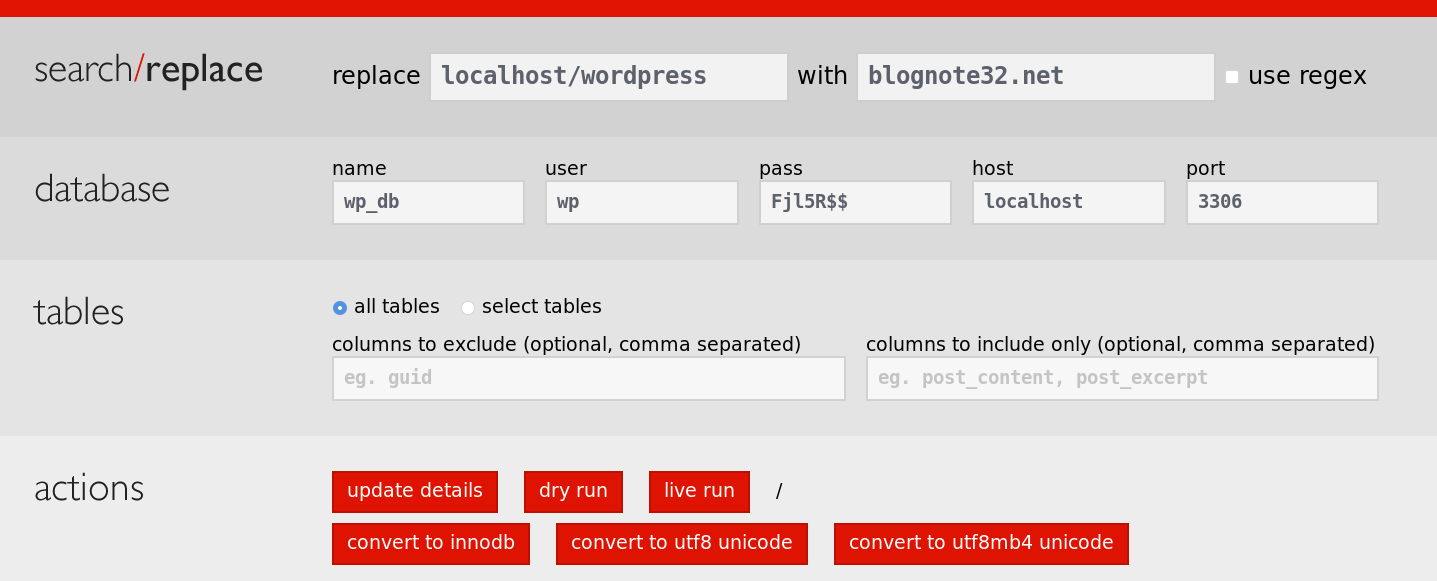Image resolution: width=1437 pixels, height=581 pixels.
Task: Click convert to utf8 unicode
Action: click(681, 543)
